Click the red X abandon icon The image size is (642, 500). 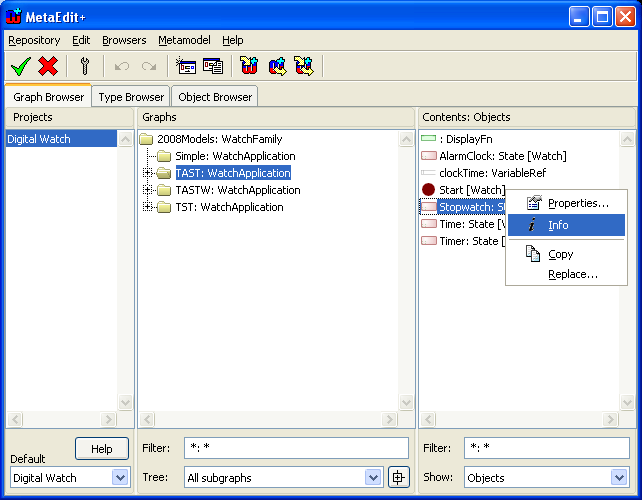tap(48, 66)
